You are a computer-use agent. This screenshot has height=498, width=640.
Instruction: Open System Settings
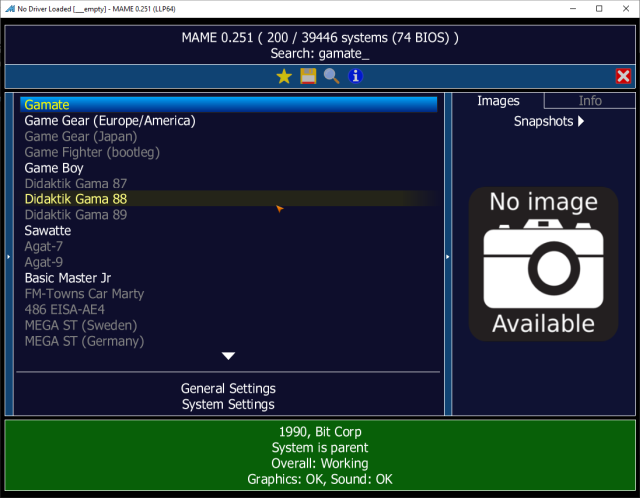click(228, 405)
